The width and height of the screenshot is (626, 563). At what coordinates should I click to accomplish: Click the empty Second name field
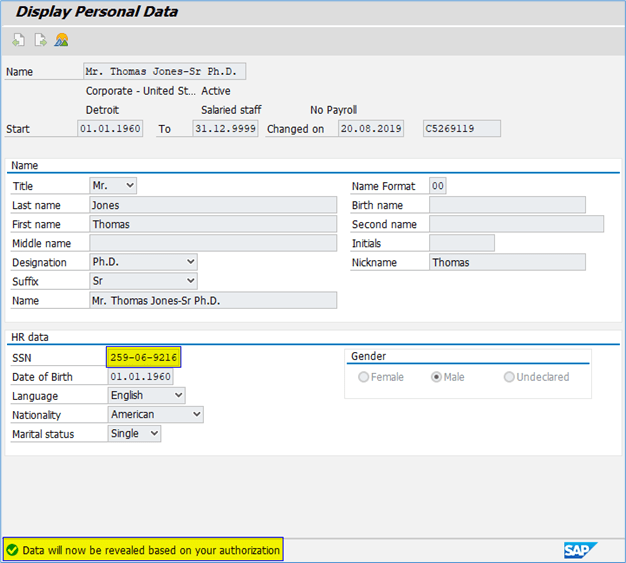pos(517,224)
